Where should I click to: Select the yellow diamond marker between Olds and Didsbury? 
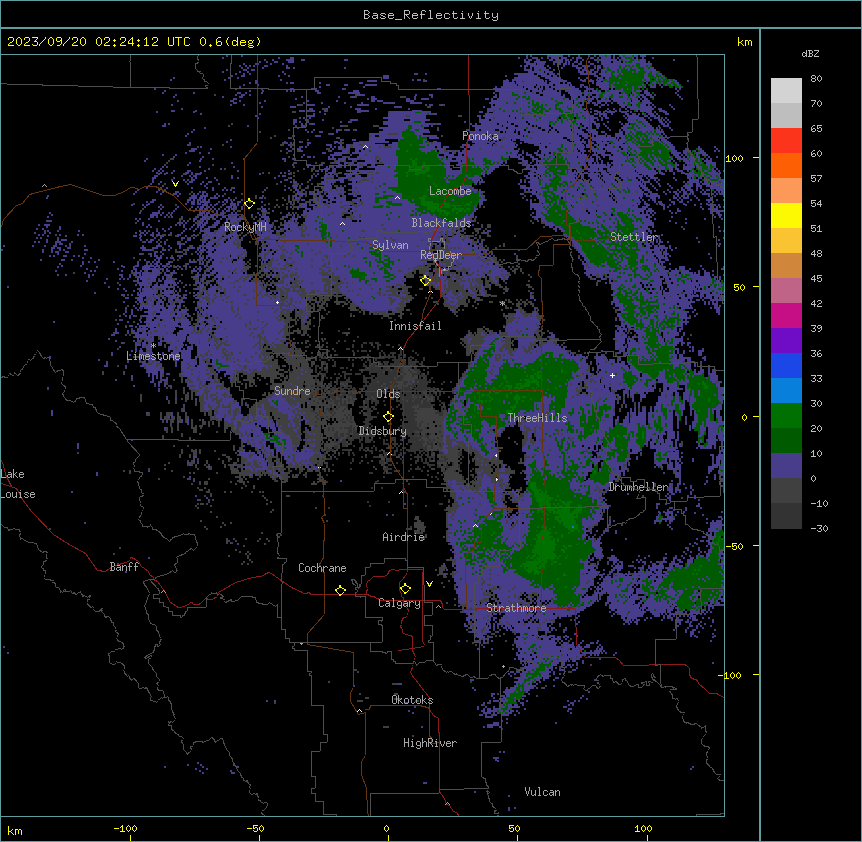tap(389, 417)
